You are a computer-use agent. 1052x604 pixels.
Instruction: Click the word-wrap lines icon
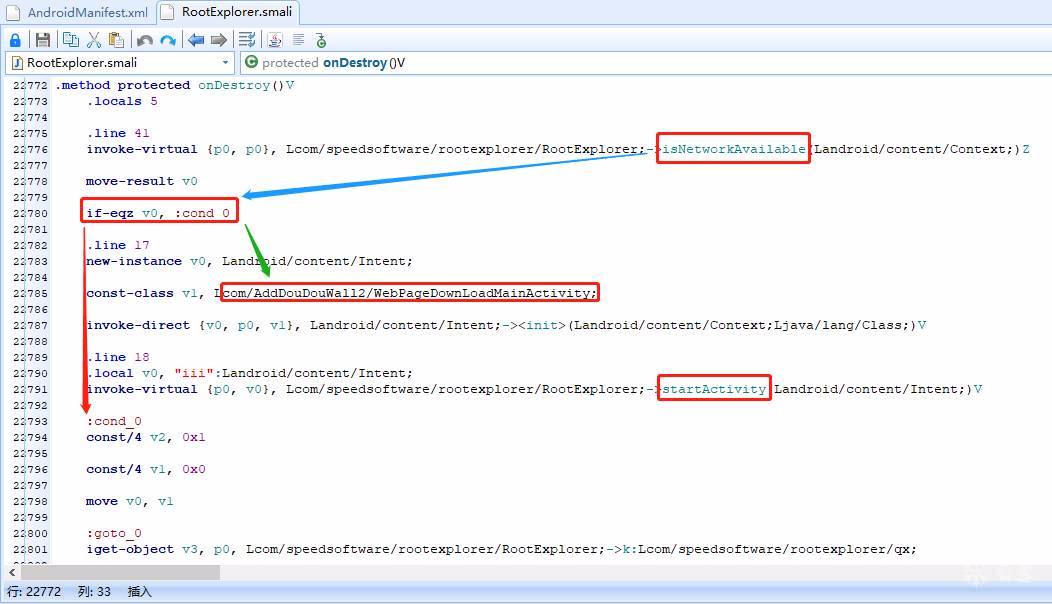[247, 40]
